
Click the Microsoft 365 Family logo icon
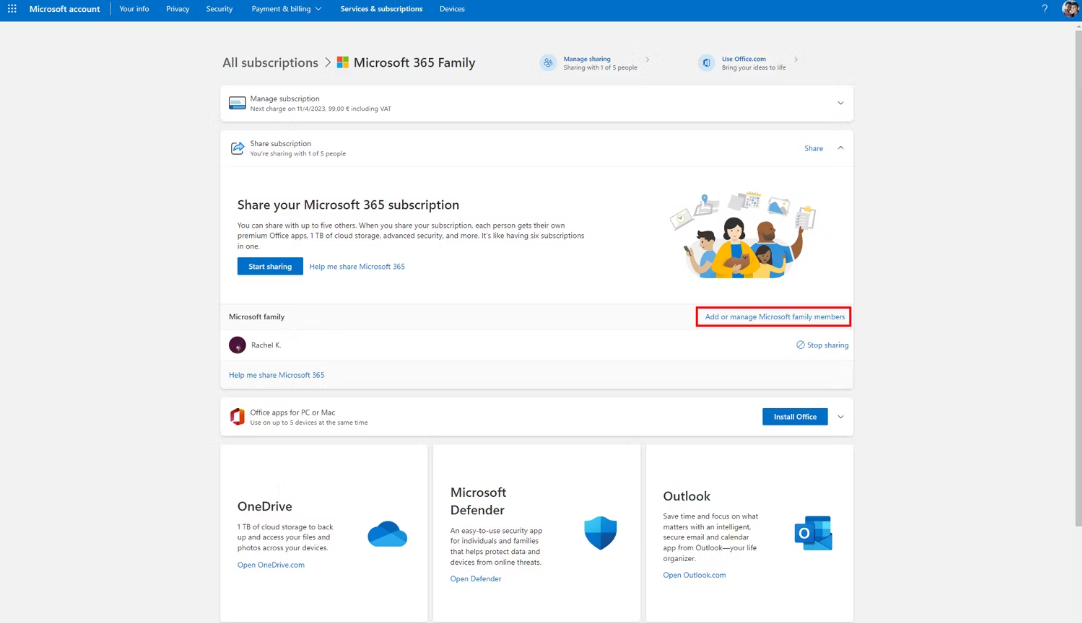coord(342,62)
